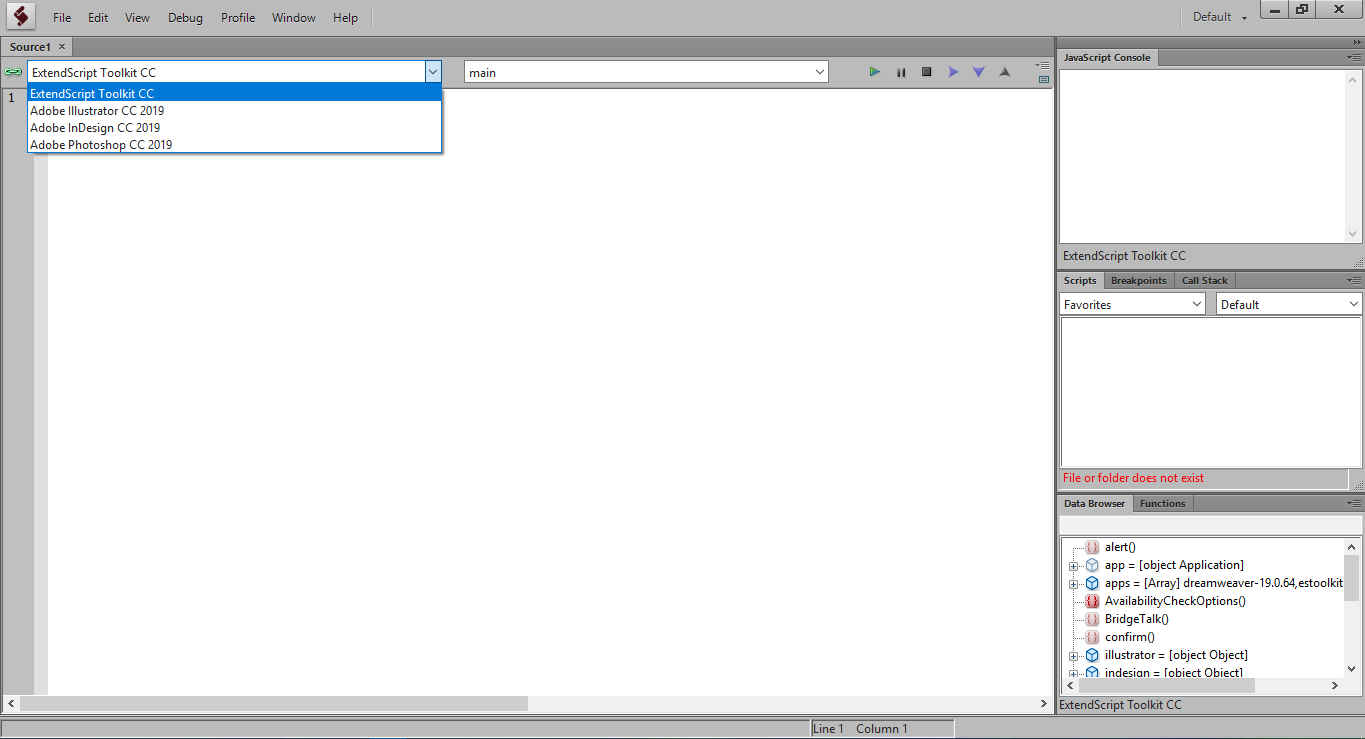1365x739 pixels.
Task: Click the Stop script button
Action: coord(927,72)
